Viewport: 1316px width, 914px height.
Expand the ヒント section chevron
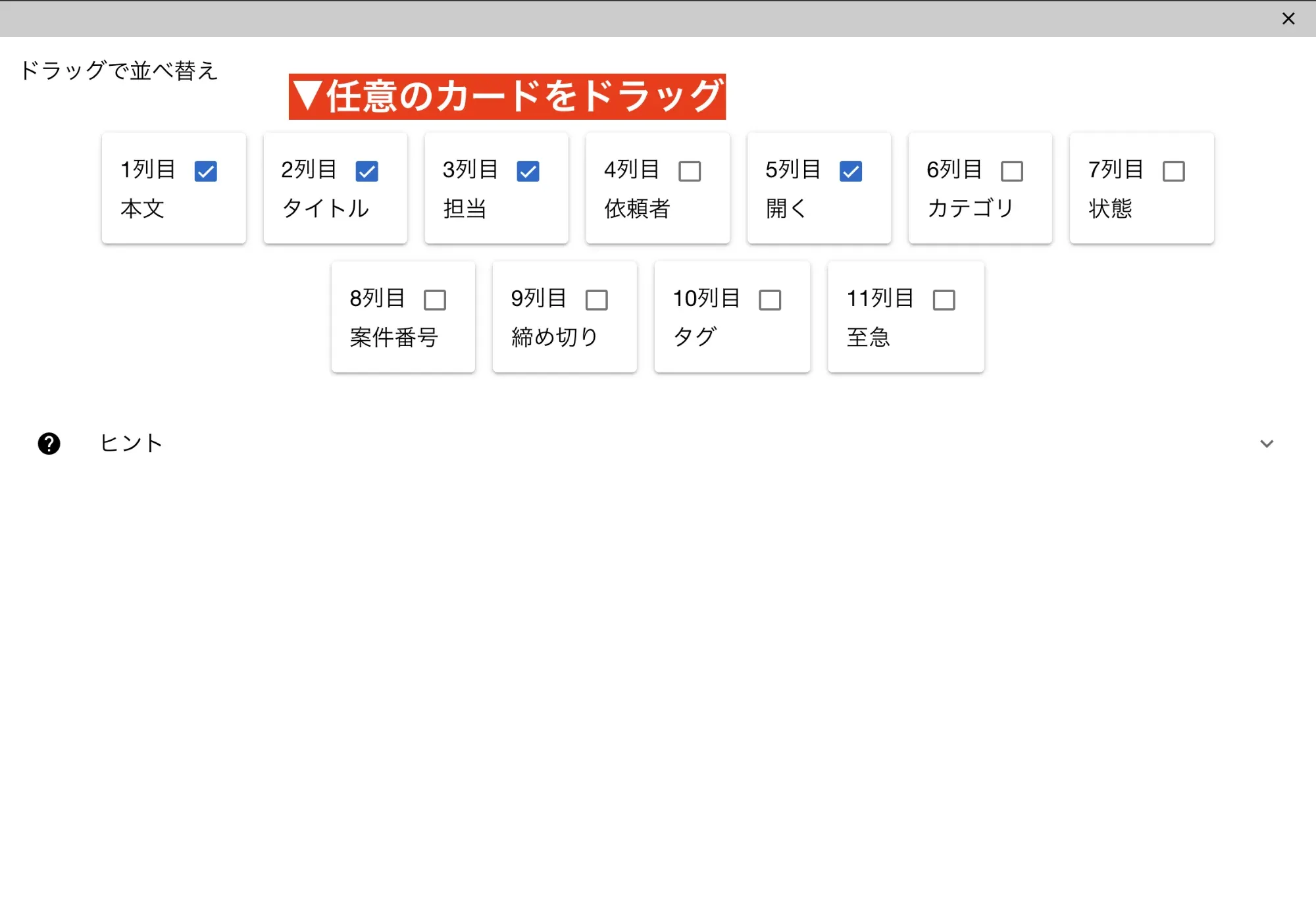(x=1266, y=444)
